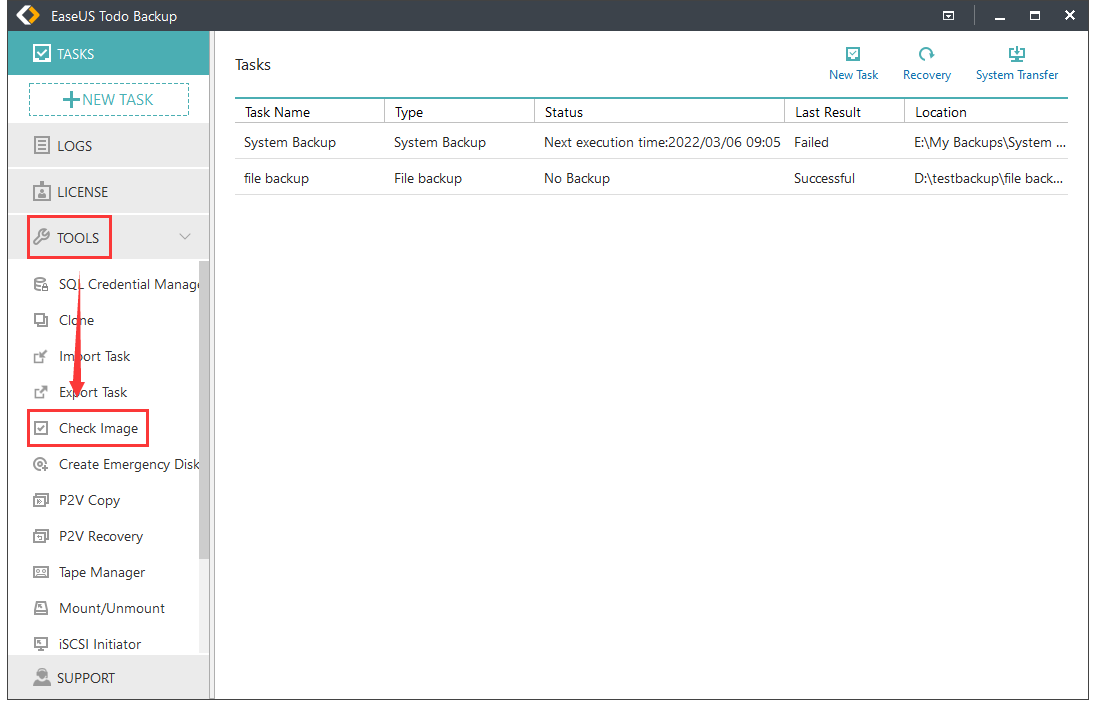Click the Tasks checkmark icon in sidebar
The height and width of the screenshot is (707, 1096).
click(x=42, y=53)
